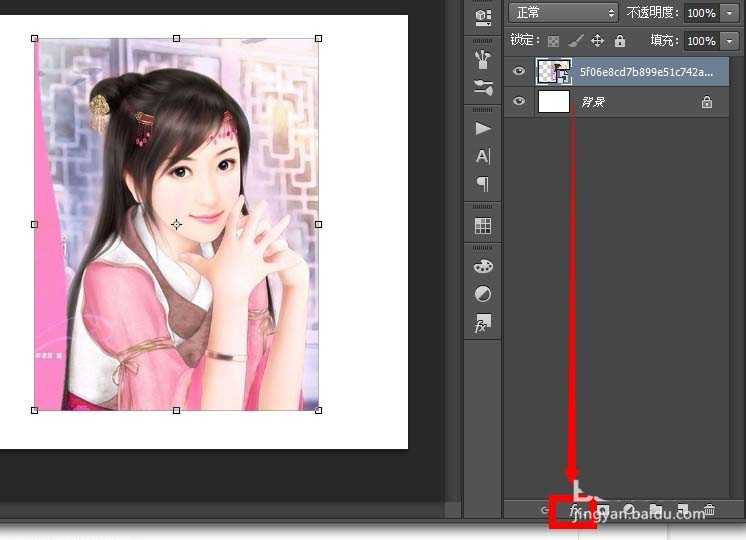Open the Actions panel play icon
This screenshot has width=746, height=540.
coord(483,128)
